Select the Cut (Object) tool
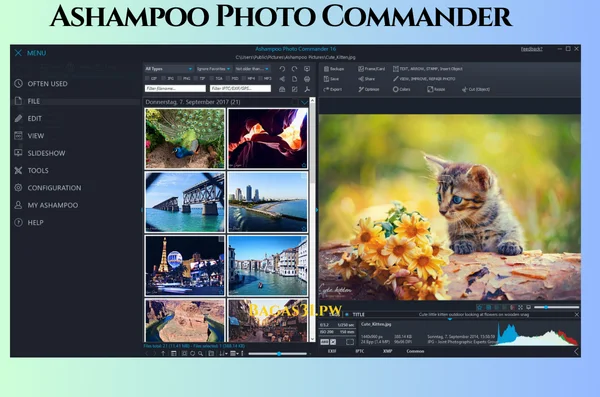The image size is (600, 397). tap(476, 89)
